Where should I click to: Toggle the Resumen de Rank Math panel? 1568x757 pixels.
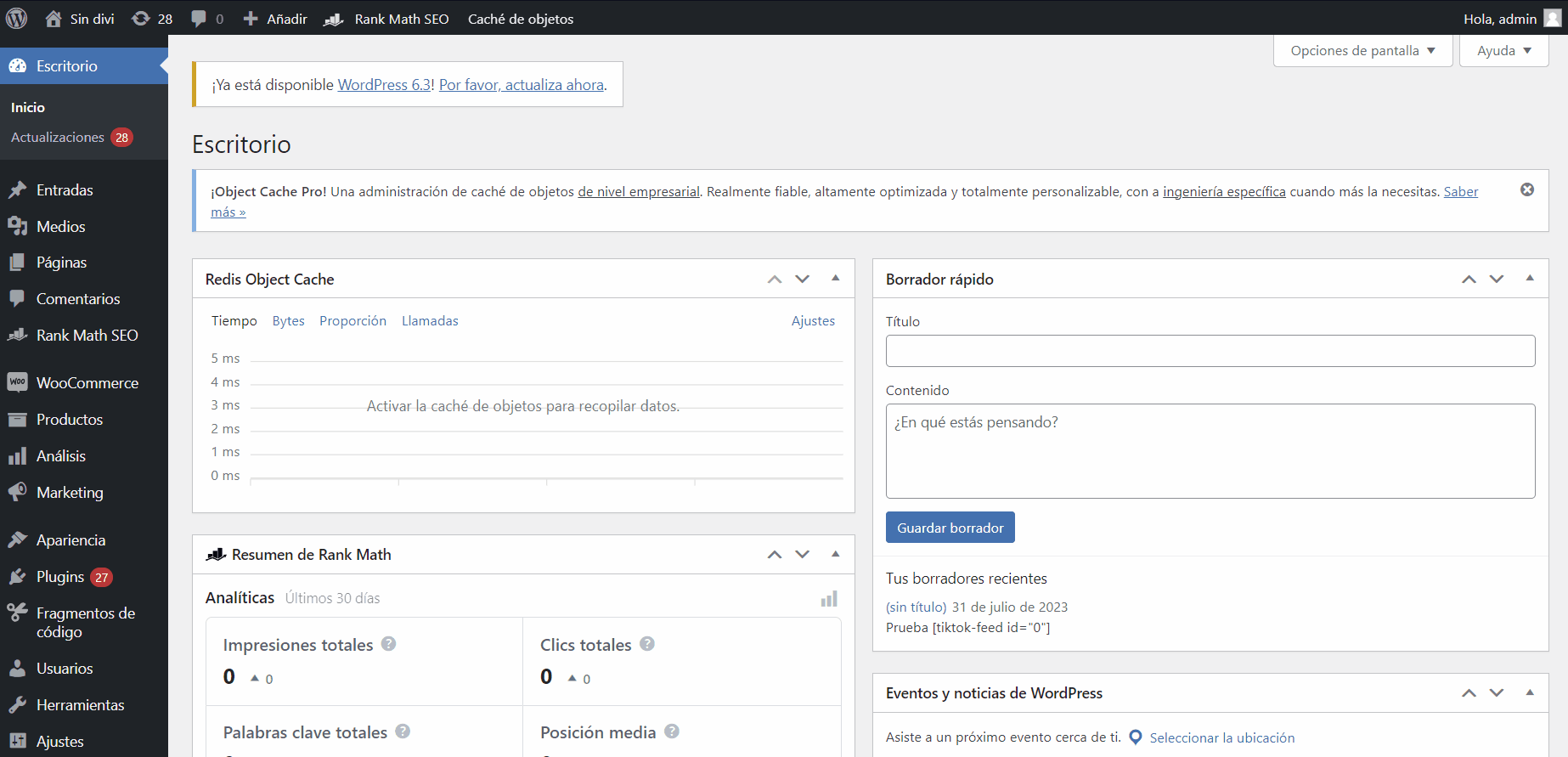coord(835,554)
